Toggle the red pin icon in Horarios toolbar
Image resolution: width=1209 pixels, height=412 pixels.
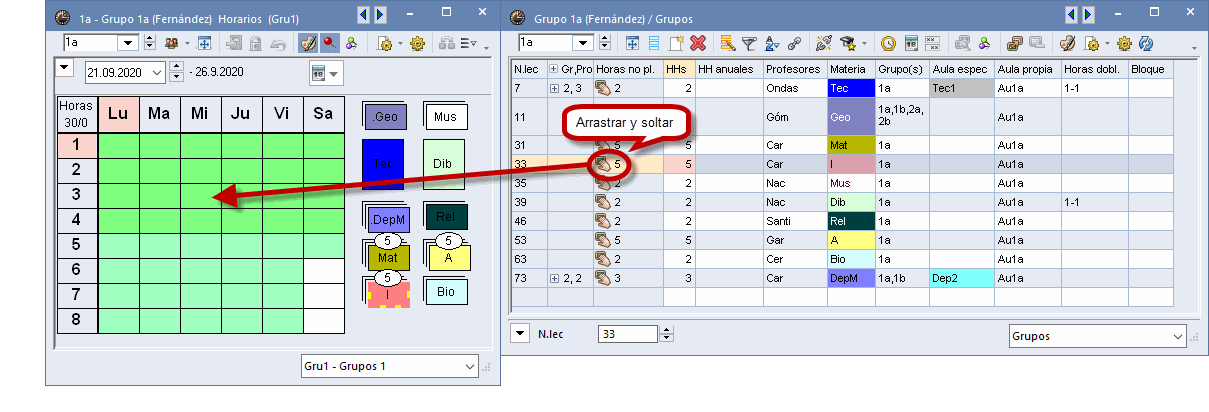click(x=330, y=43)
